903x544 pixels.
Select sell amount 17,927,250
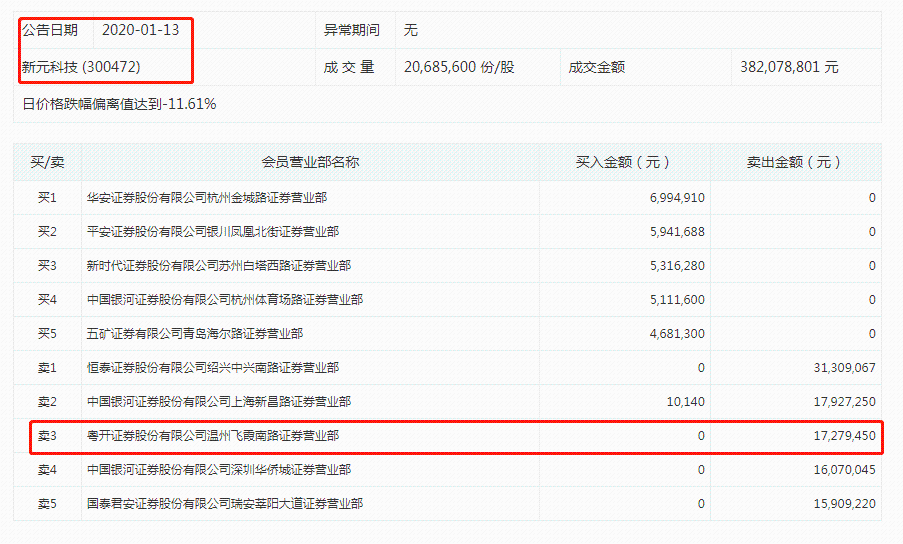point(845,401)
